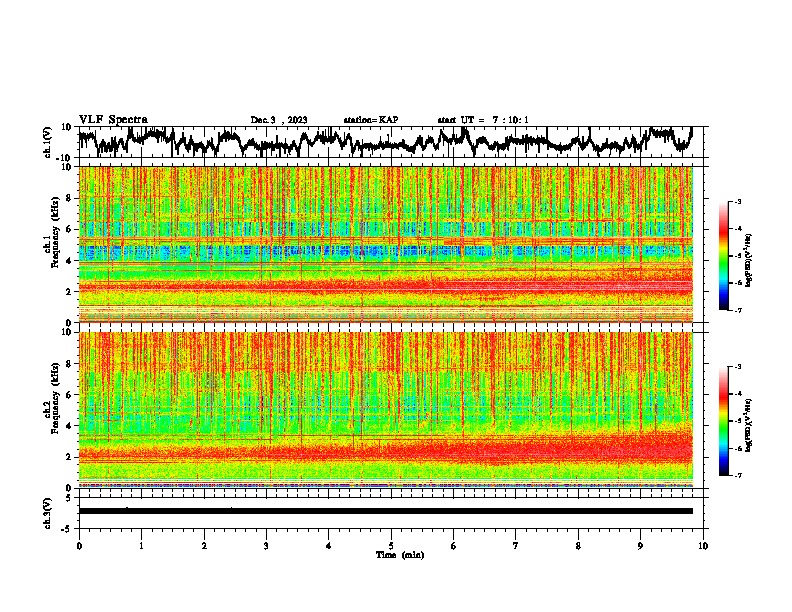
Task: Click the black ch.3 voltage trace
Action: (386, 511)
